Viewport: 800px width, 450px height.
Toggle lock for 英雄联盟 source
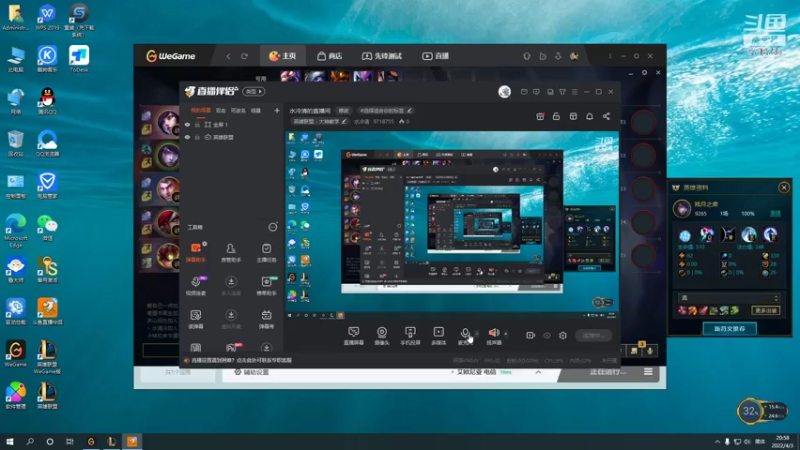[x=197, y=137]
